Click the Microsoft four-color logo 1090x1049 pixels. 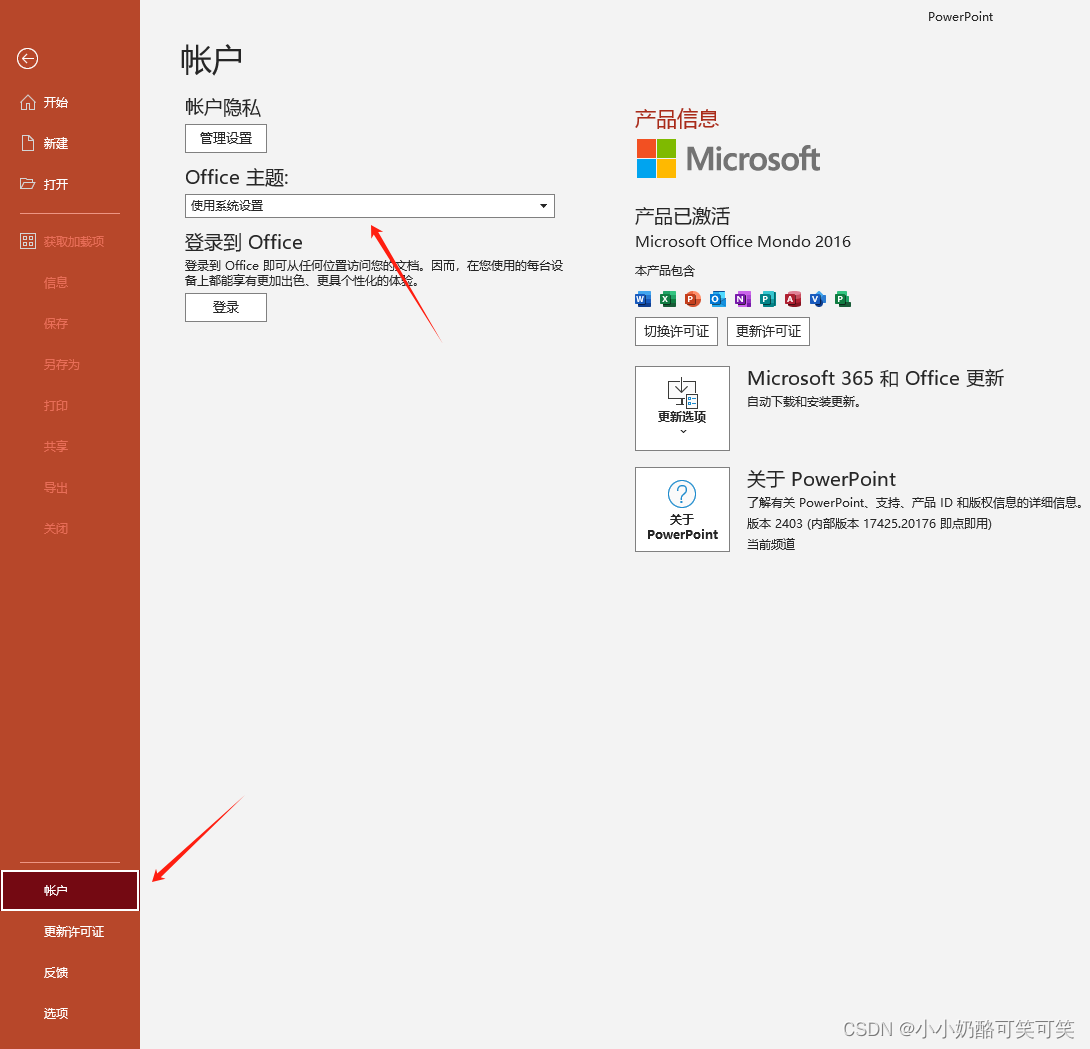pyautogui.click(x=656, y=158)
